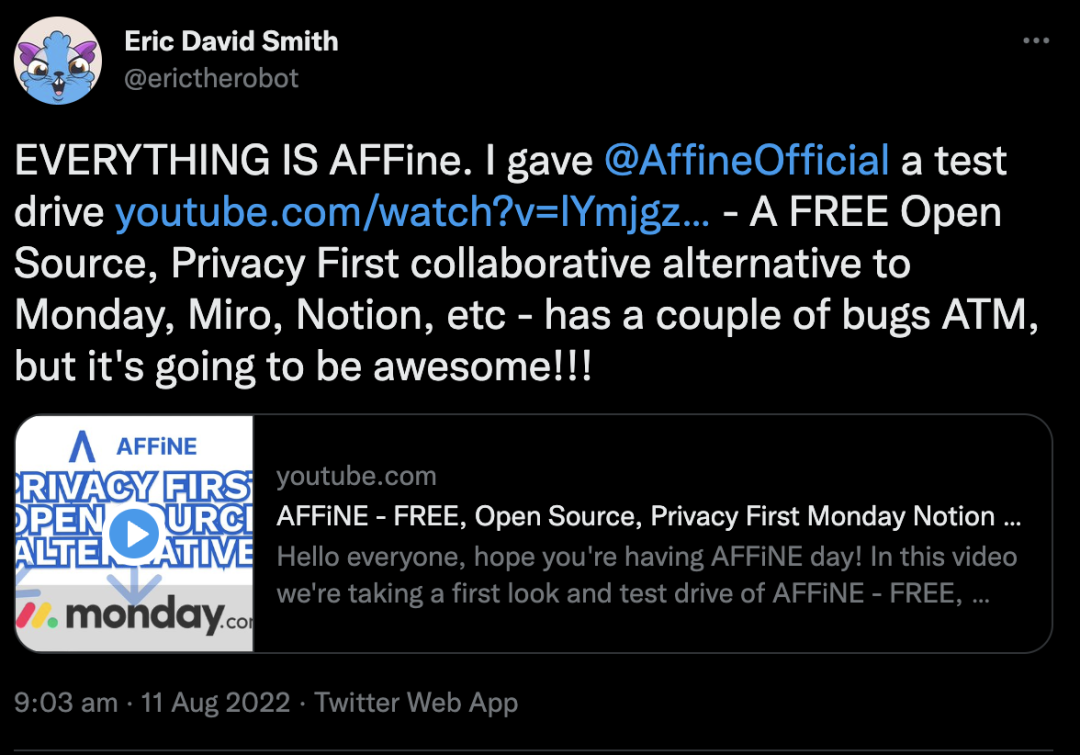Click the 9:03 am timestamp
This screenshot has height=755, width=1080.
[66, 703]
